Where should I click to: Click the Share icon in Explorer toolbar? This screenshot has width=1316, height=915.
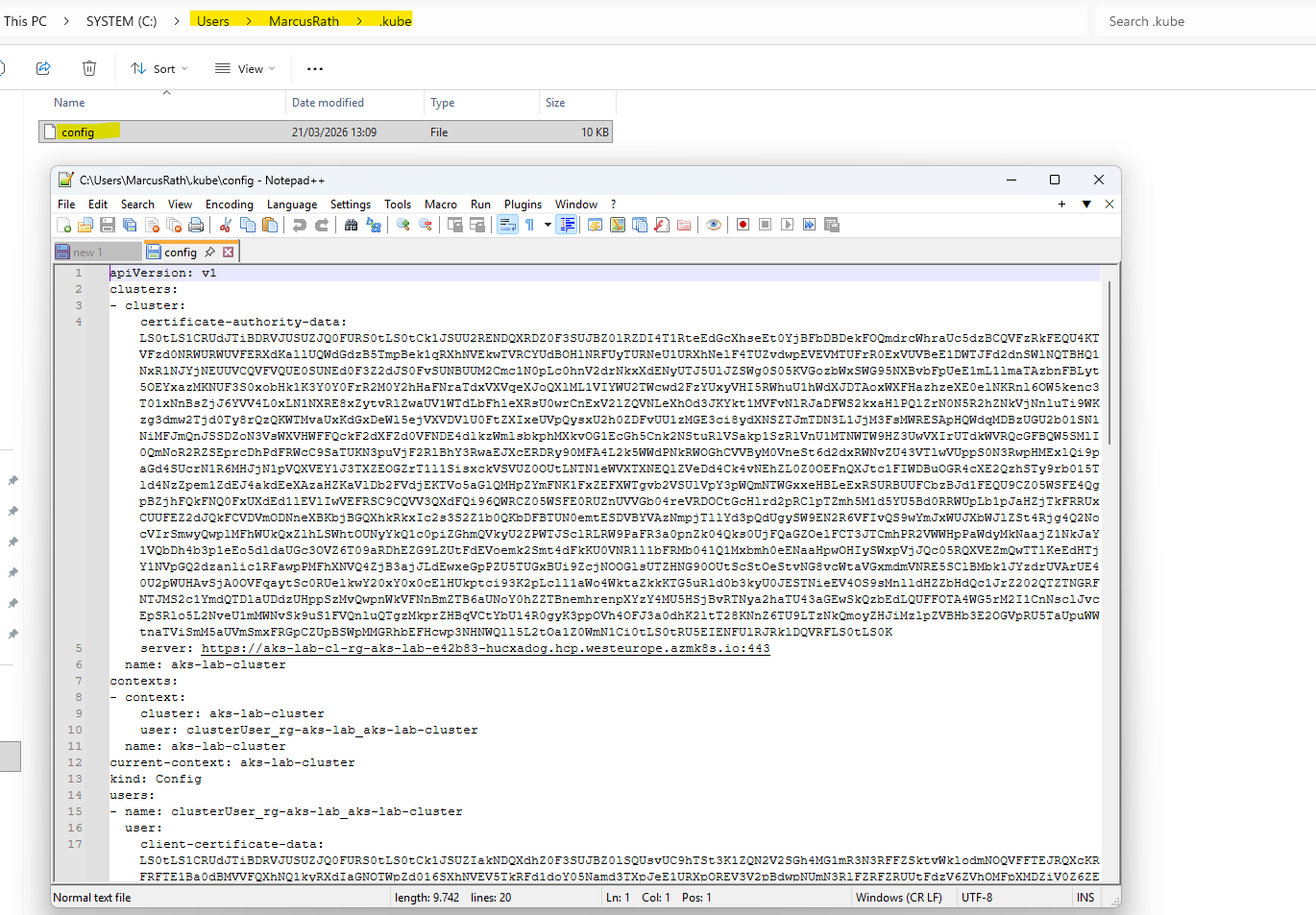click(43, 68)
